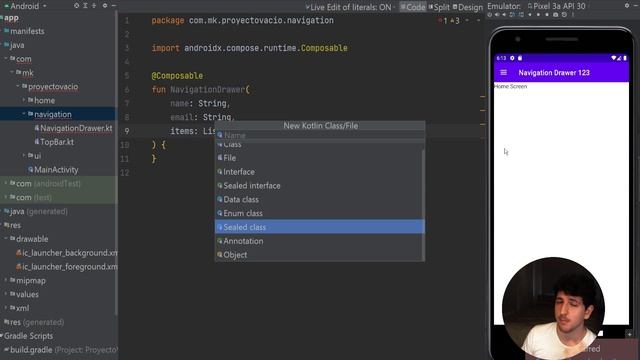Go to next highlighted problem arrow
The width and height of the screenshot is (640, 360).
tap(478, 20)
